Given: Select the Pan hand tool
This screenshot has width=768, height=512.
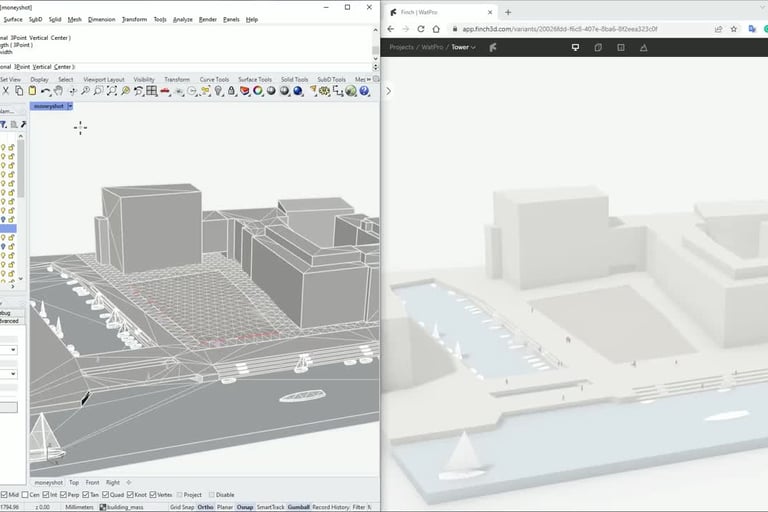Looking at the screenshot, I should [58, 91].
